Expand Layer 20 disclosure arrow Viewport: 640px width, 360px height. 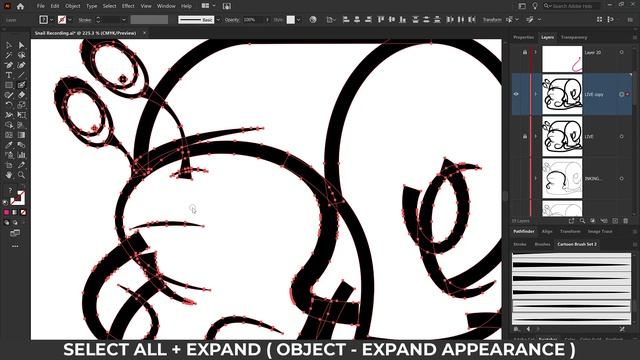(536, 52)
